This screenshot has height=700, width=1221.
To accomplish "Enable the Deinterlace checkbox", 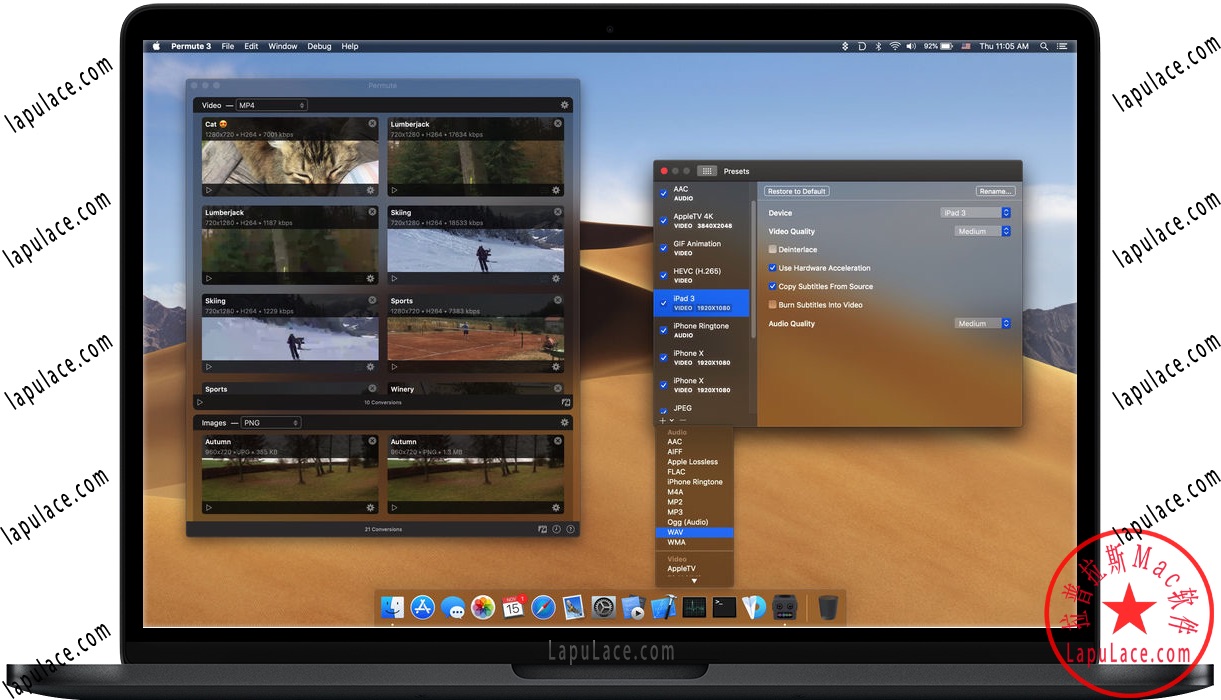I will pyautogui.click(x=774, y=249).
